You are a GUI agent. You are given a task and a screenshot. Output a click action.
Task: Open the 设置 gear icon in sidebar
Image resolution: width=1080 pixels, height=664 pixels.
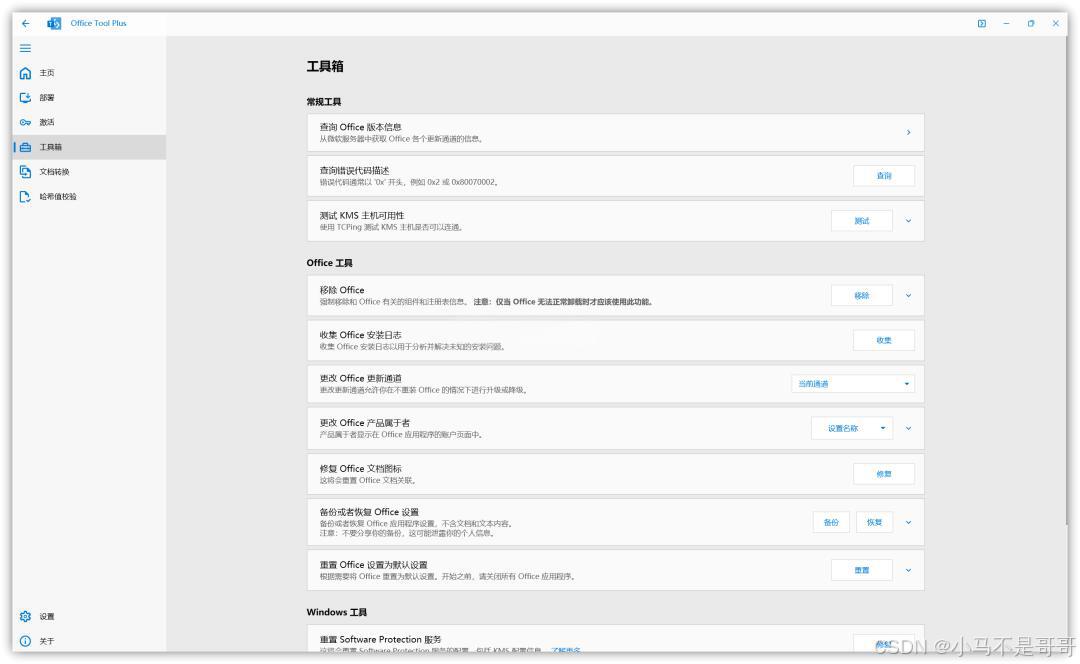click(x=25, y=616)
